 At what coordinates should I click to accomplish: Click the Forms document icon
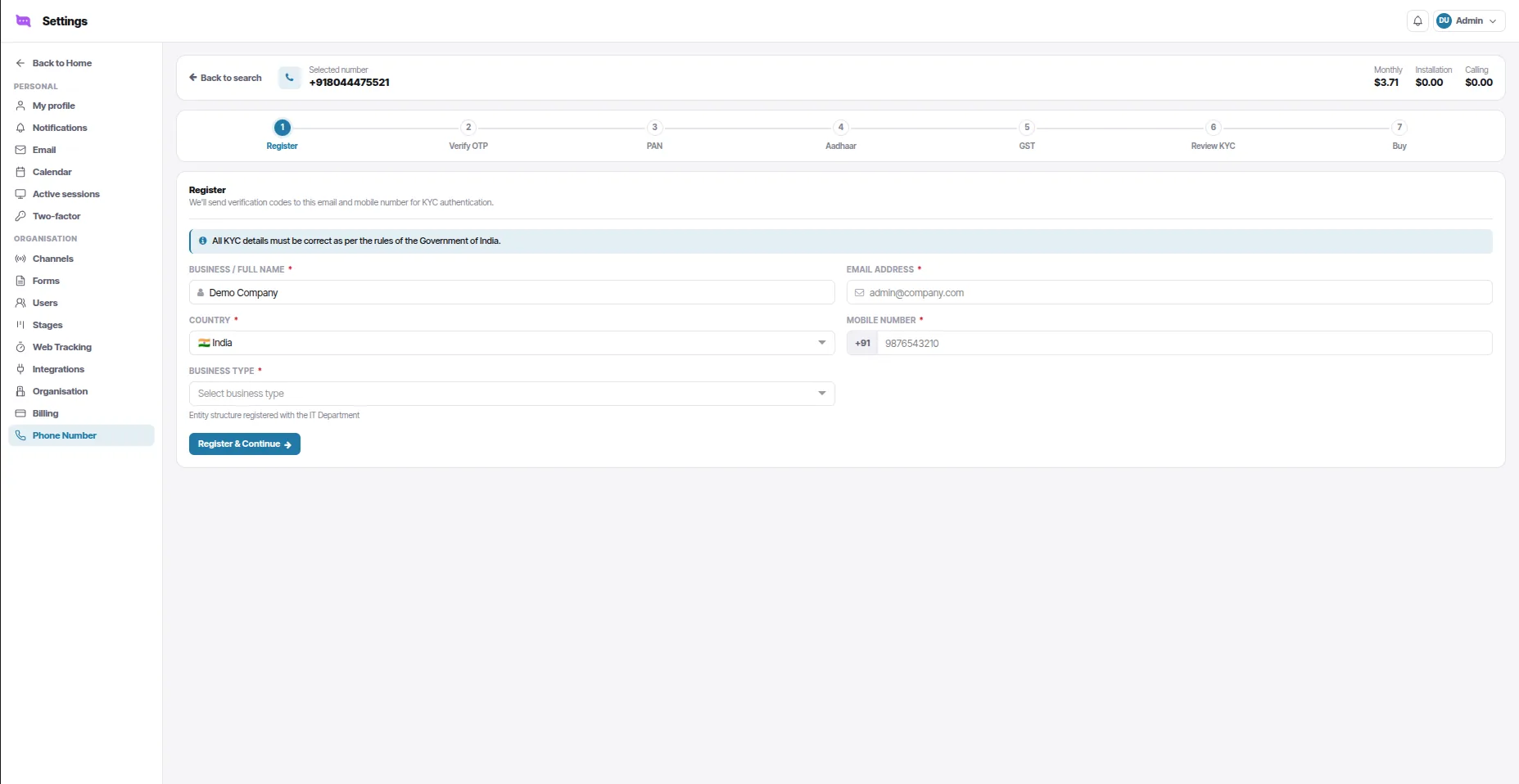pos(20,281)
